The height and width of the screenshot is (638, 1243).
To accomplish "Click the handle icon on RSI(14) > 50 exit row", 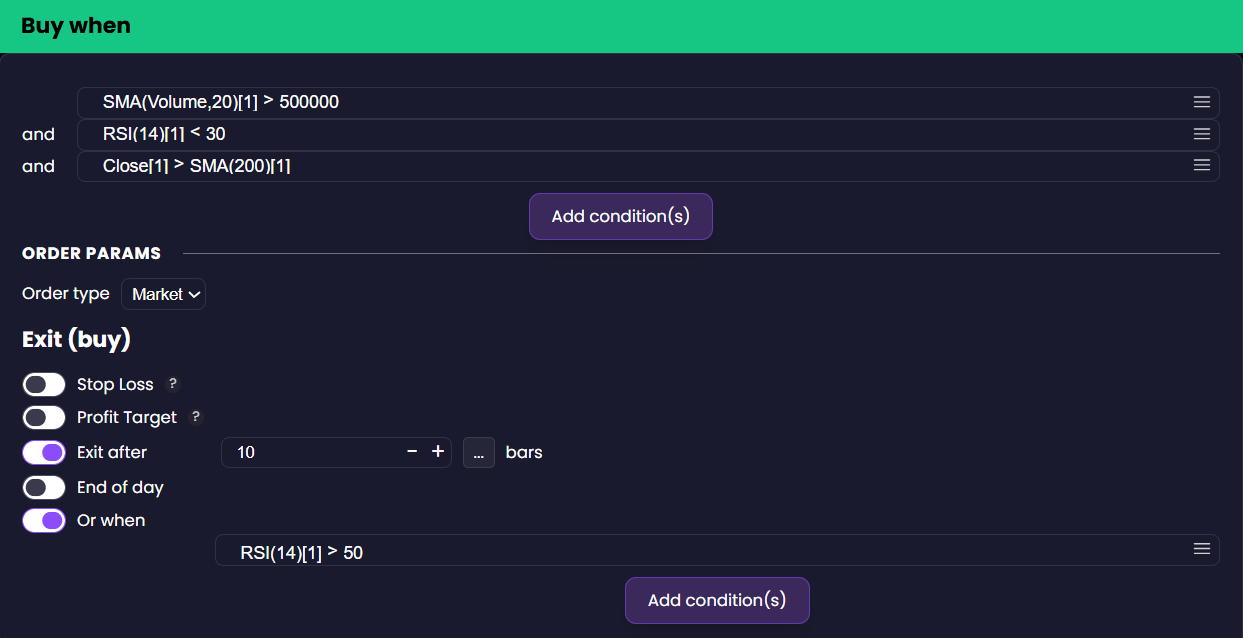I will [1201, 549].
